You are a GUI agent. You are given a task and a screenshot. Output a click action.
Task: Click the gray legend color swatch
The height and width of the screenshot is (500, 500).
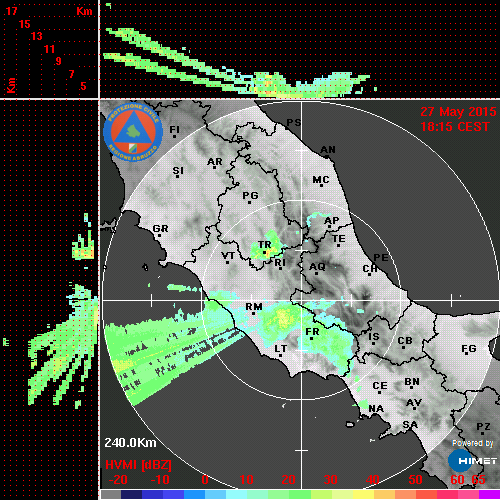click(x=111, y=494)
